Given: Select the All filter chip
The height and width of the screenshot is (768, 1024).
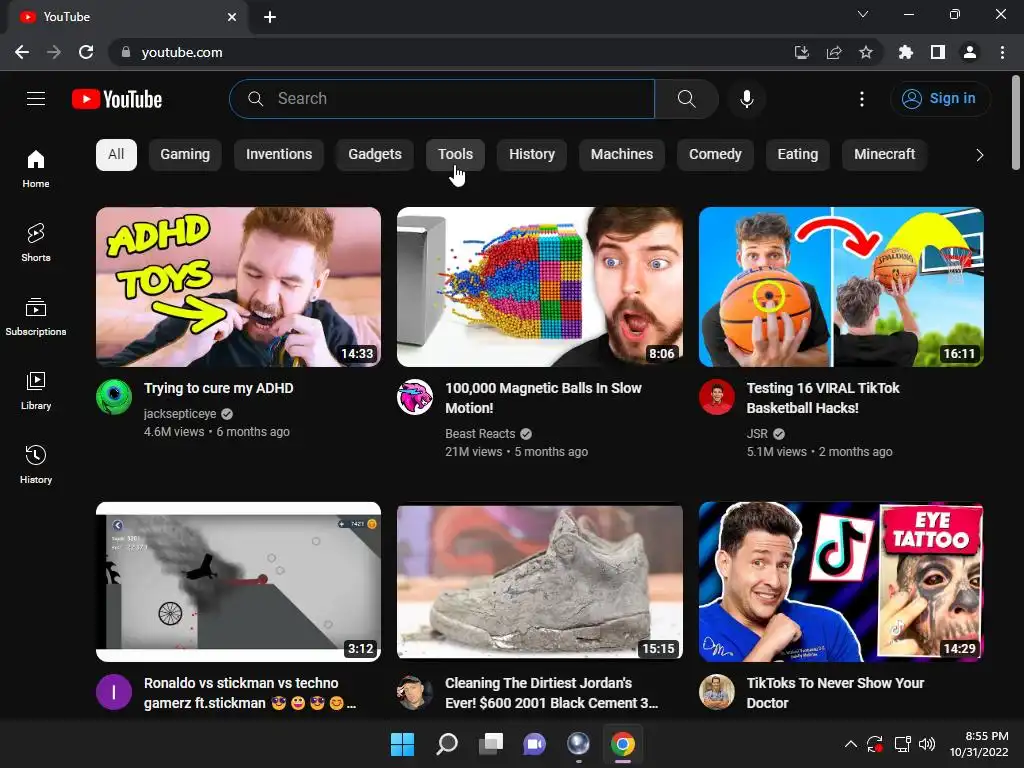Looking at the screenshot, I should click(x=116, y=155).
